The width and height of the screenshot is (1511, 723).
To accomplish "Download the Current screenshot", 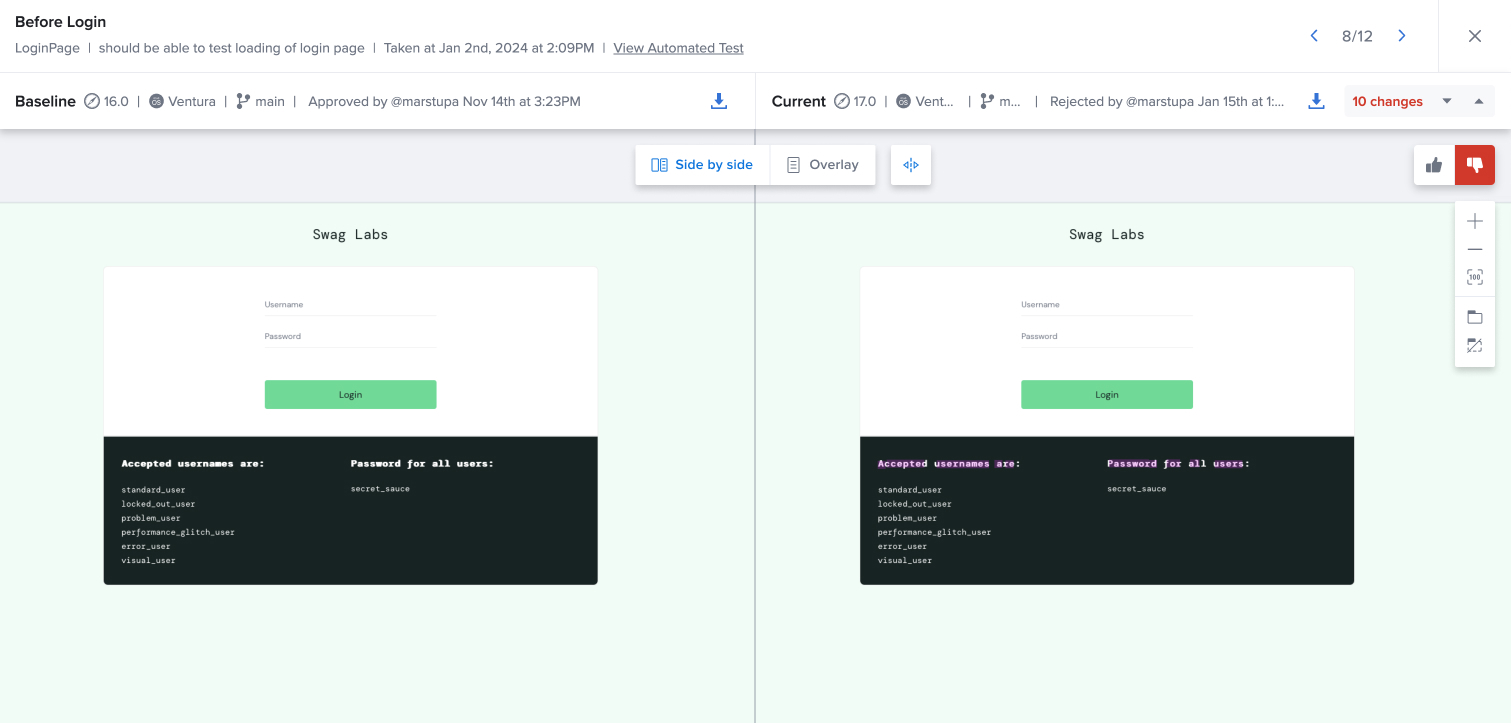I will pos(1316,100).
